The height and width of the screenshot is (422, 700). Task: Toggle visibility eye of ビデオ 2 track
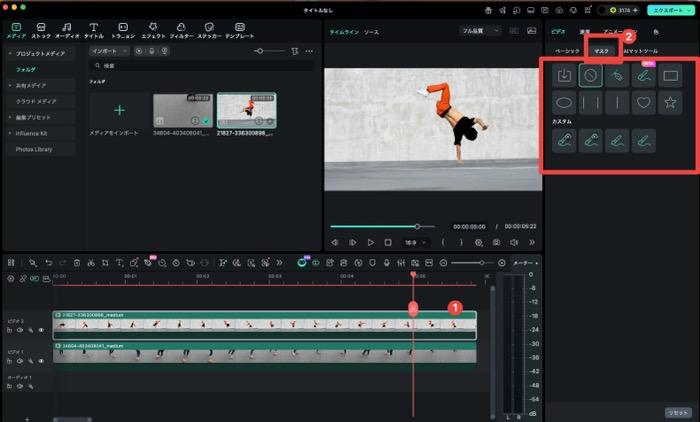click(41, 330)
